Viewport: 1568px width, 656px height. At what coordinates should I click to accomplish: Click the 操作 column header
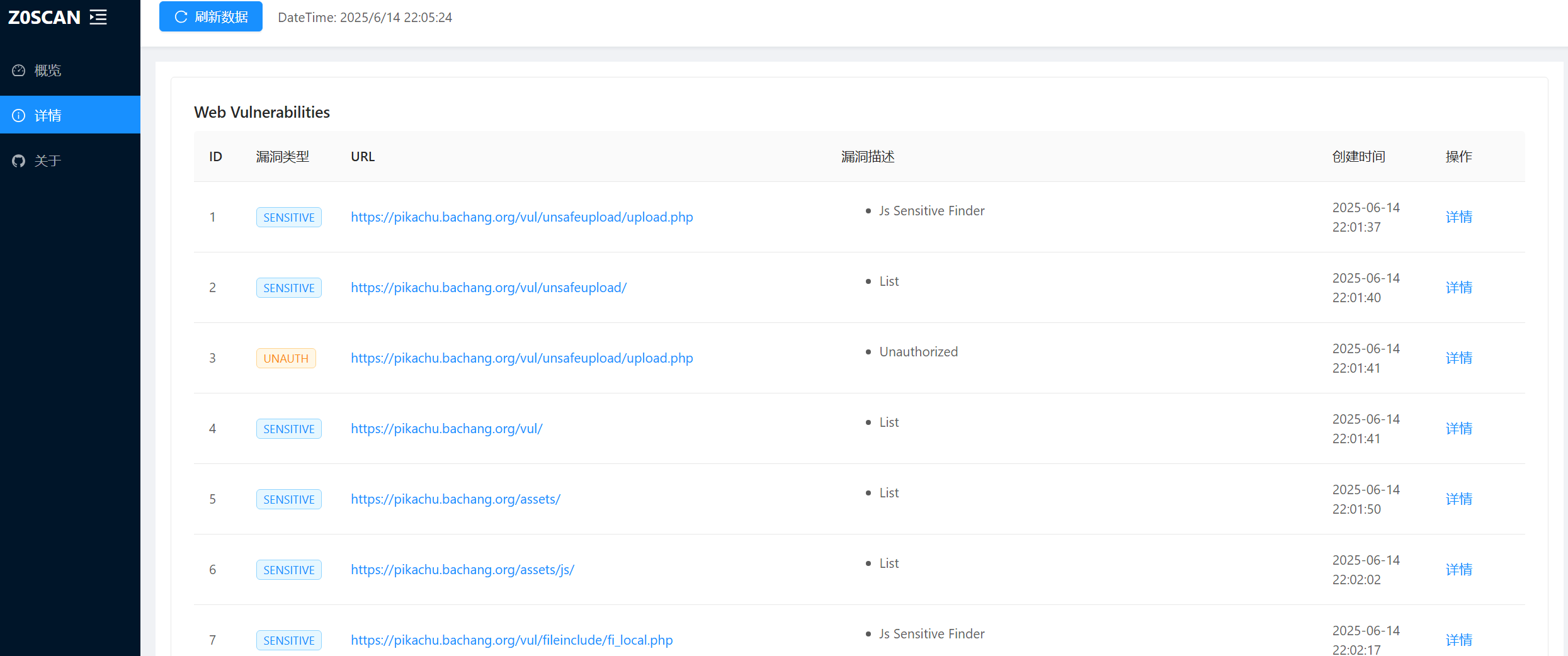[1459, 157]
